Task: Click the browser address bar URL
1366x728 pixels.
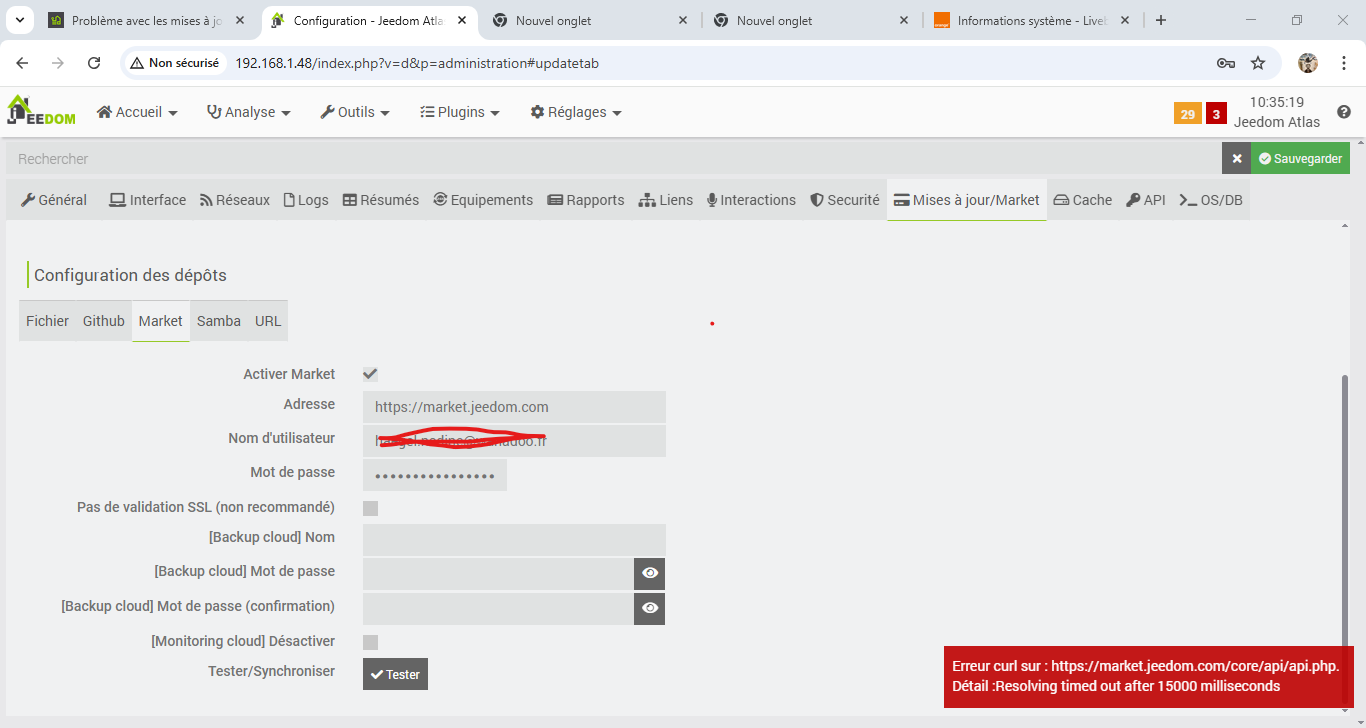Action: point(417,63)
